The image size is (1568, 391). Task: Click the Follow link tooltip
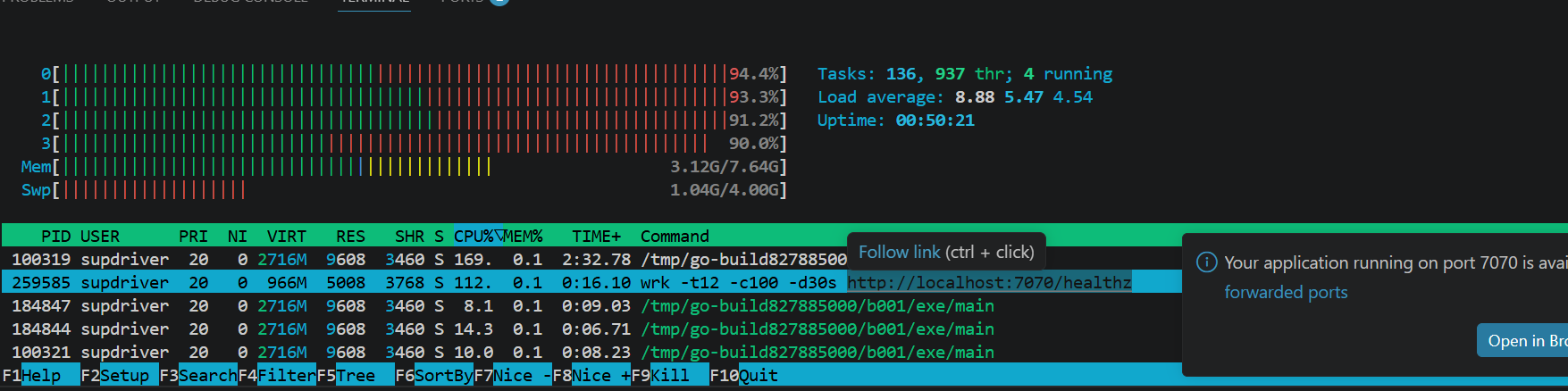(946, 252)
